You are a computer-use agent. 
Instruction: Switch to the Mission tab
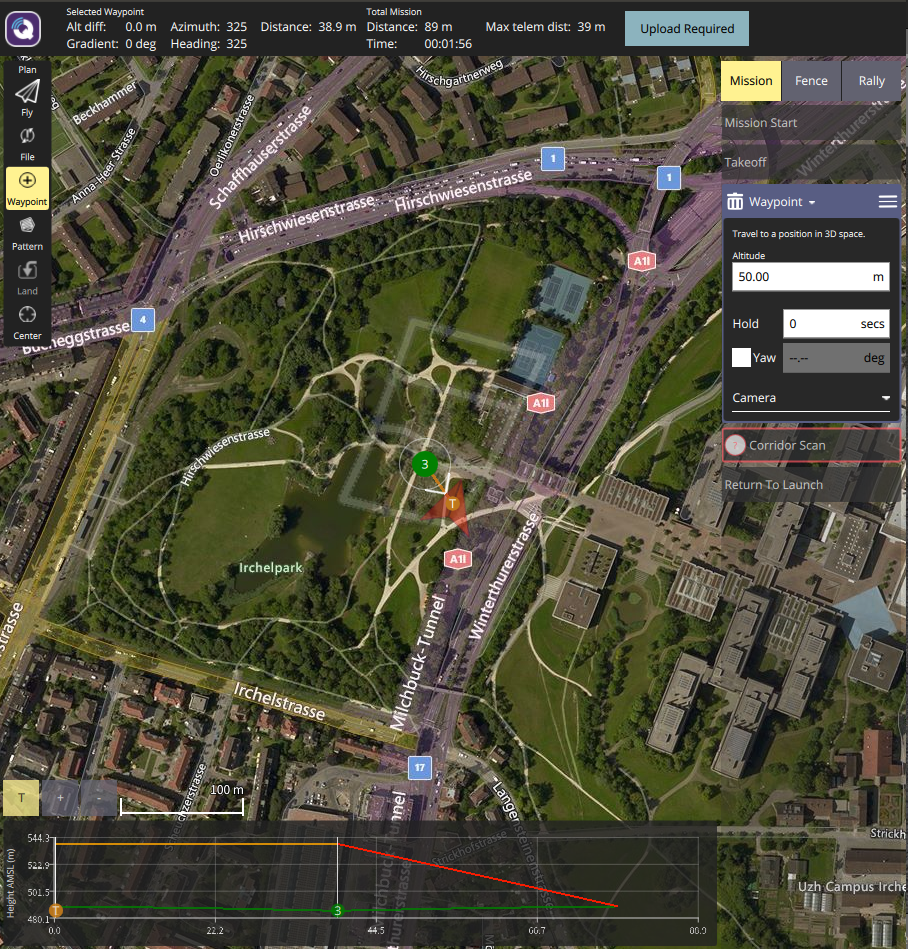coord(751,81)
